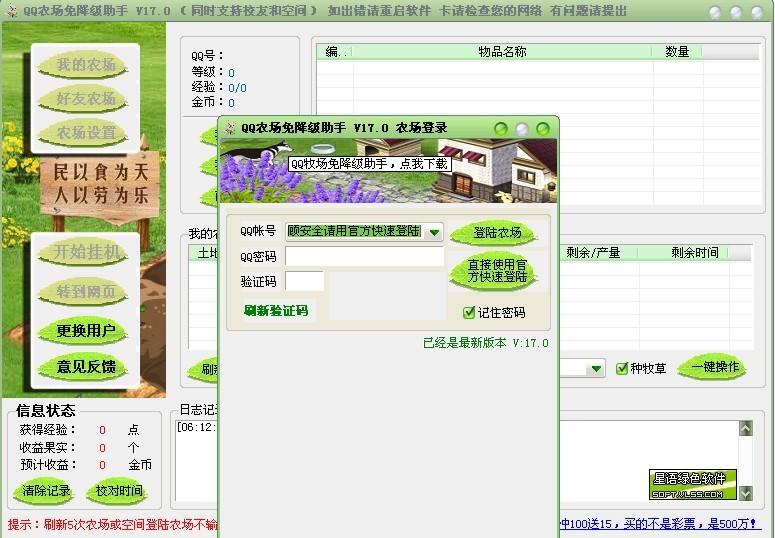This screenshot has width=775, height=538.
Task: Click the 物品名称 column header
Action: click(502, 51)
